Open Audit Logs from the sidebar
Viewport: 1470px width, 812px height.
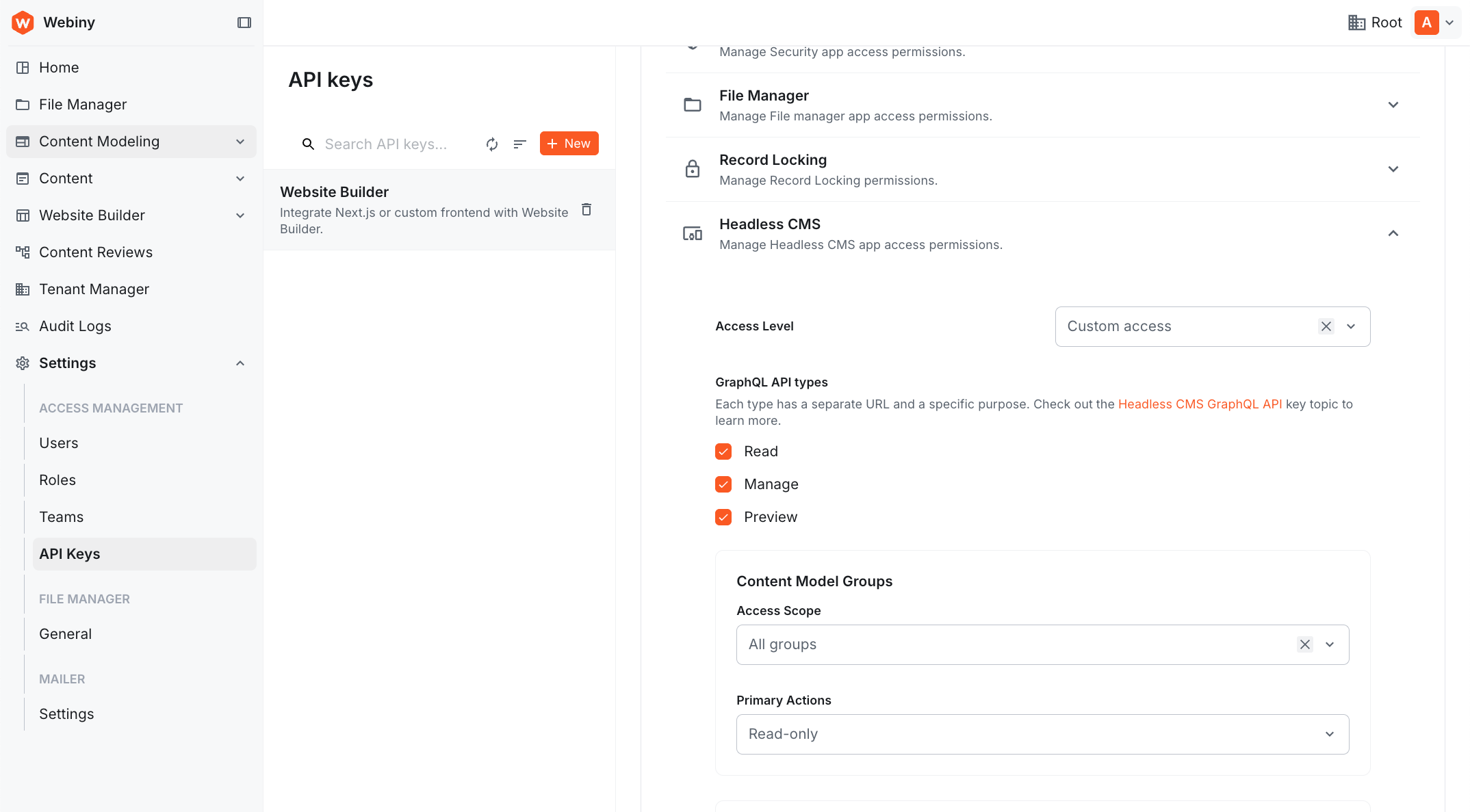click(75, 326)
